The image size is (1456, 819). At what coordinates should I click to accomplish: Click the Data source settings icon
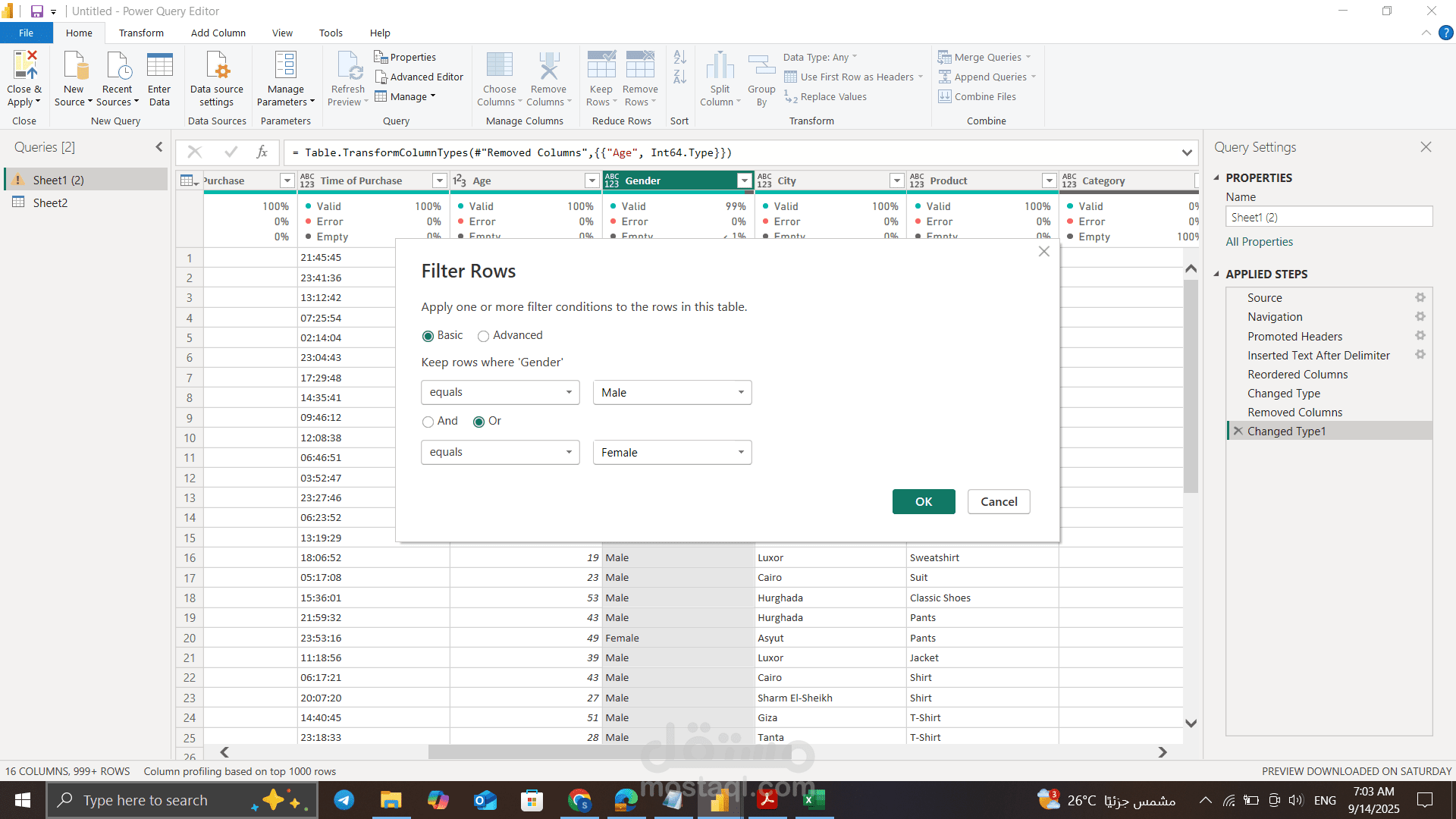217,66
